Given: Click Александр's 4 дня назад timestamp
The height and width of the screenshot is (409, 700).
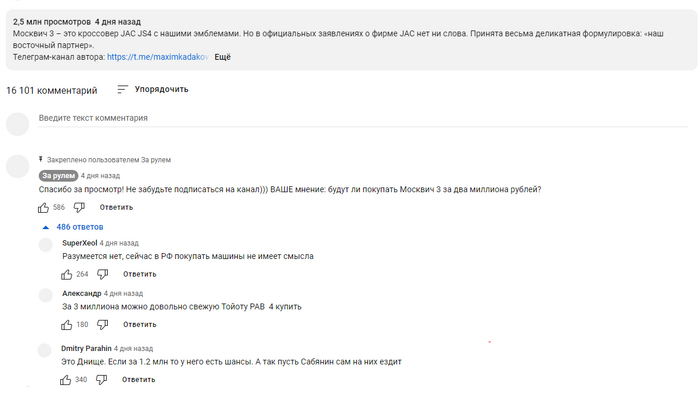Looking at the screenshot, I should 124,294.
